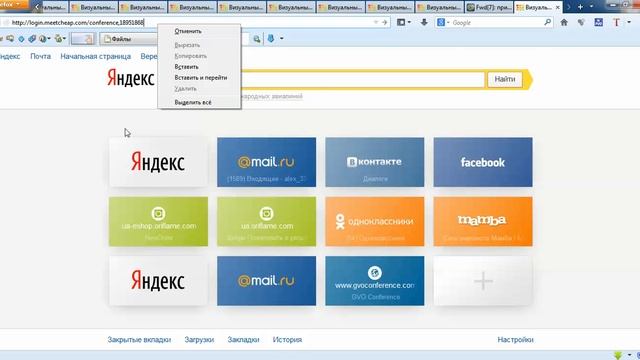Open the mail.ru tile showing Входящие
The height and width of the screenshot is (360, 640).
[x=267, y=162]
